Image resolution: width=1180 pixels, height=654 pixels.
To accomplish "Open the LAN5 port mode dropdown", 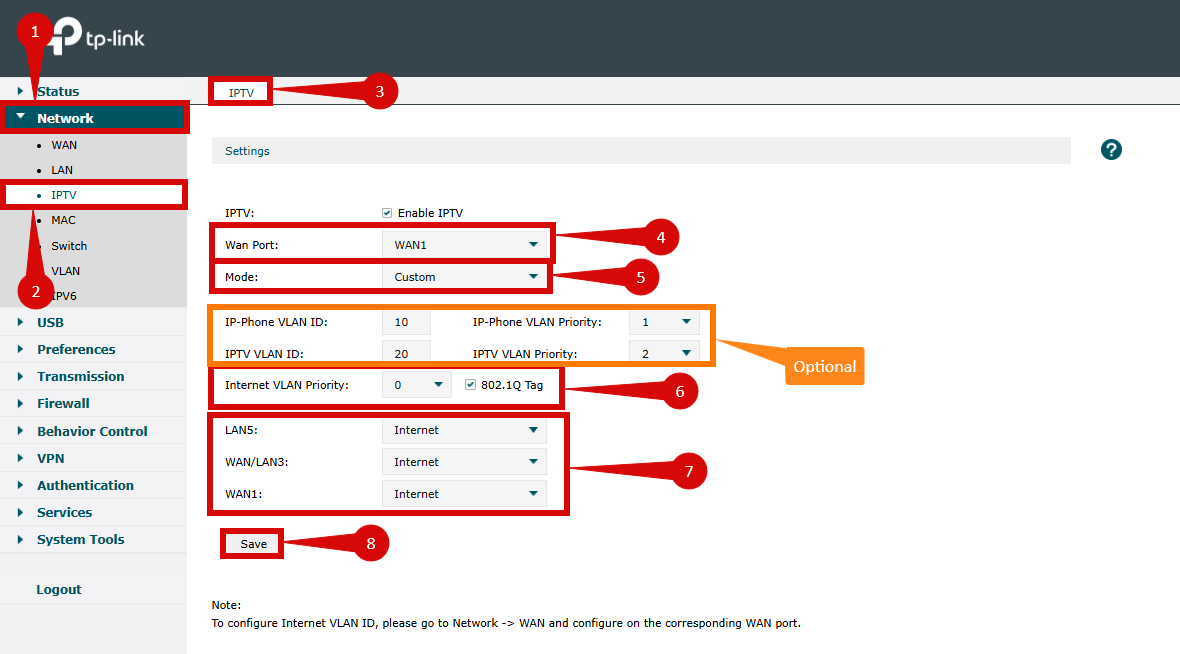I will [464, 430].
